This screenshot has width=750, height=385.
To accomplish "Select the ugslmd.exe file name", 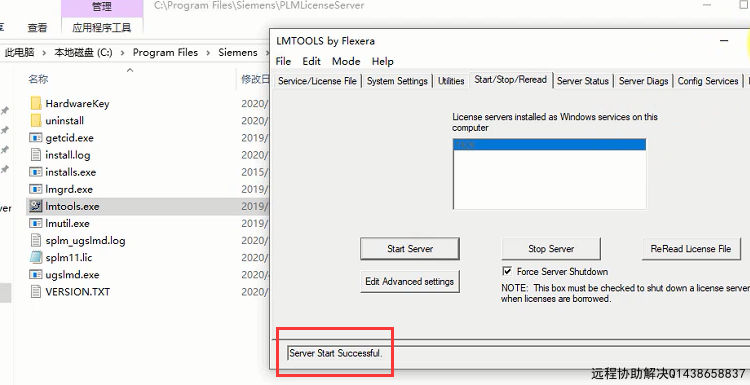I will coord(72,275).
